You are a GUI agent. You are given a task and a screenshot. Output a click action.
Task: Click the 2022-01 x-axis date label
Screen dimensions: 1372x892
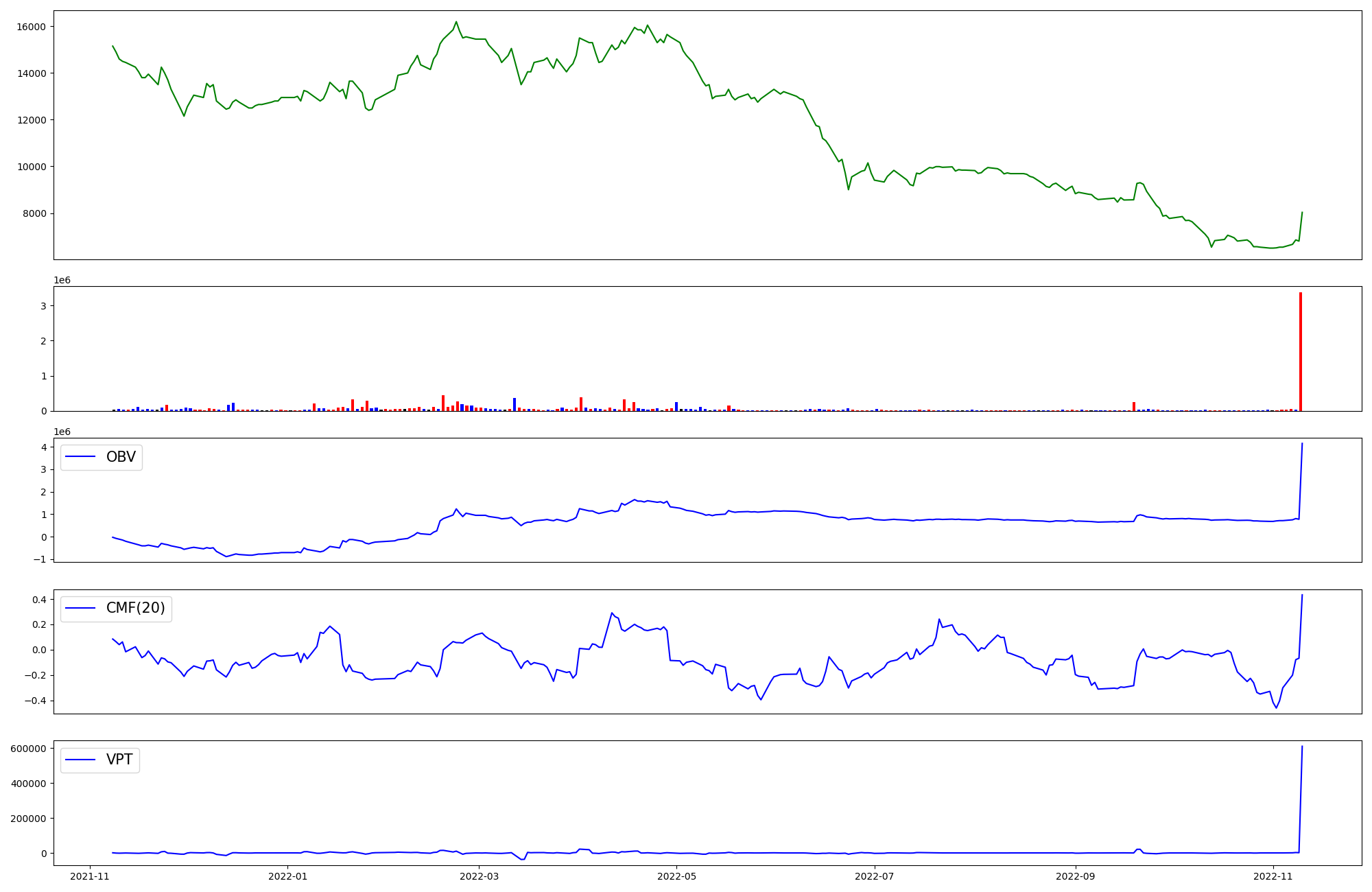(288, 876)
